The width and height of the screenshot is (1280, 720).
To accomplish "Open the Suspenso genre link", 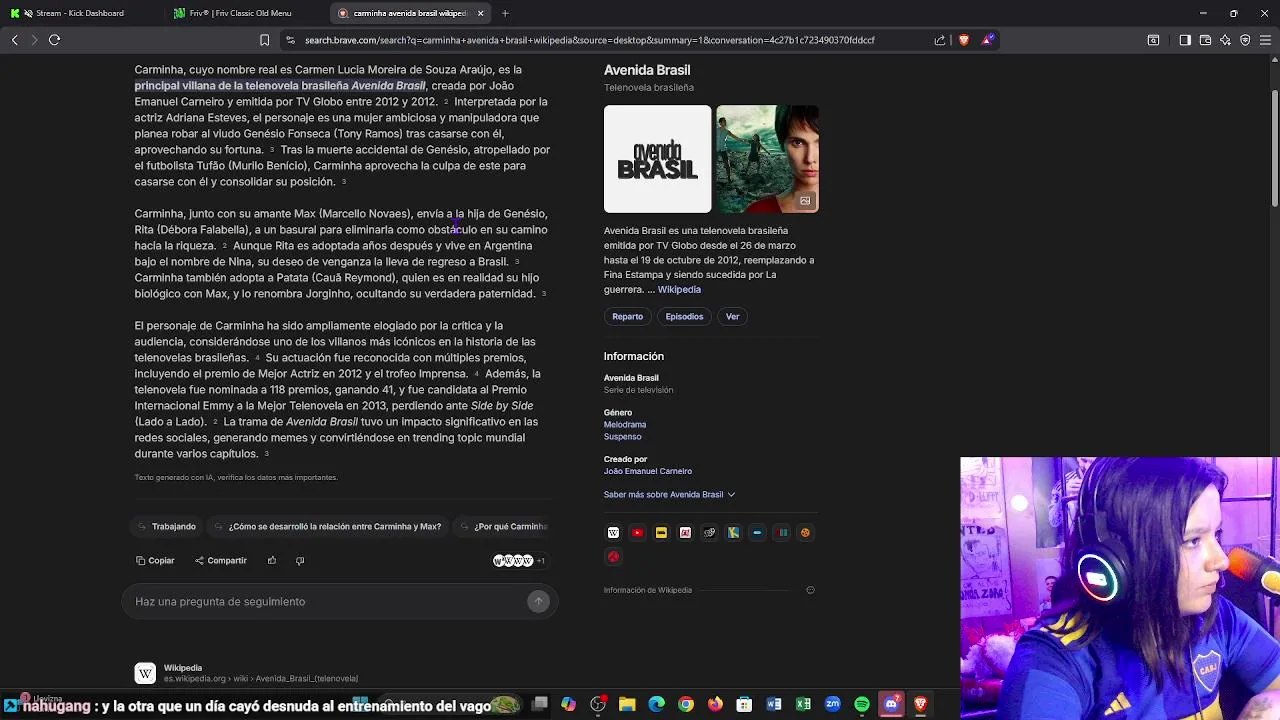I will (622, 437).
